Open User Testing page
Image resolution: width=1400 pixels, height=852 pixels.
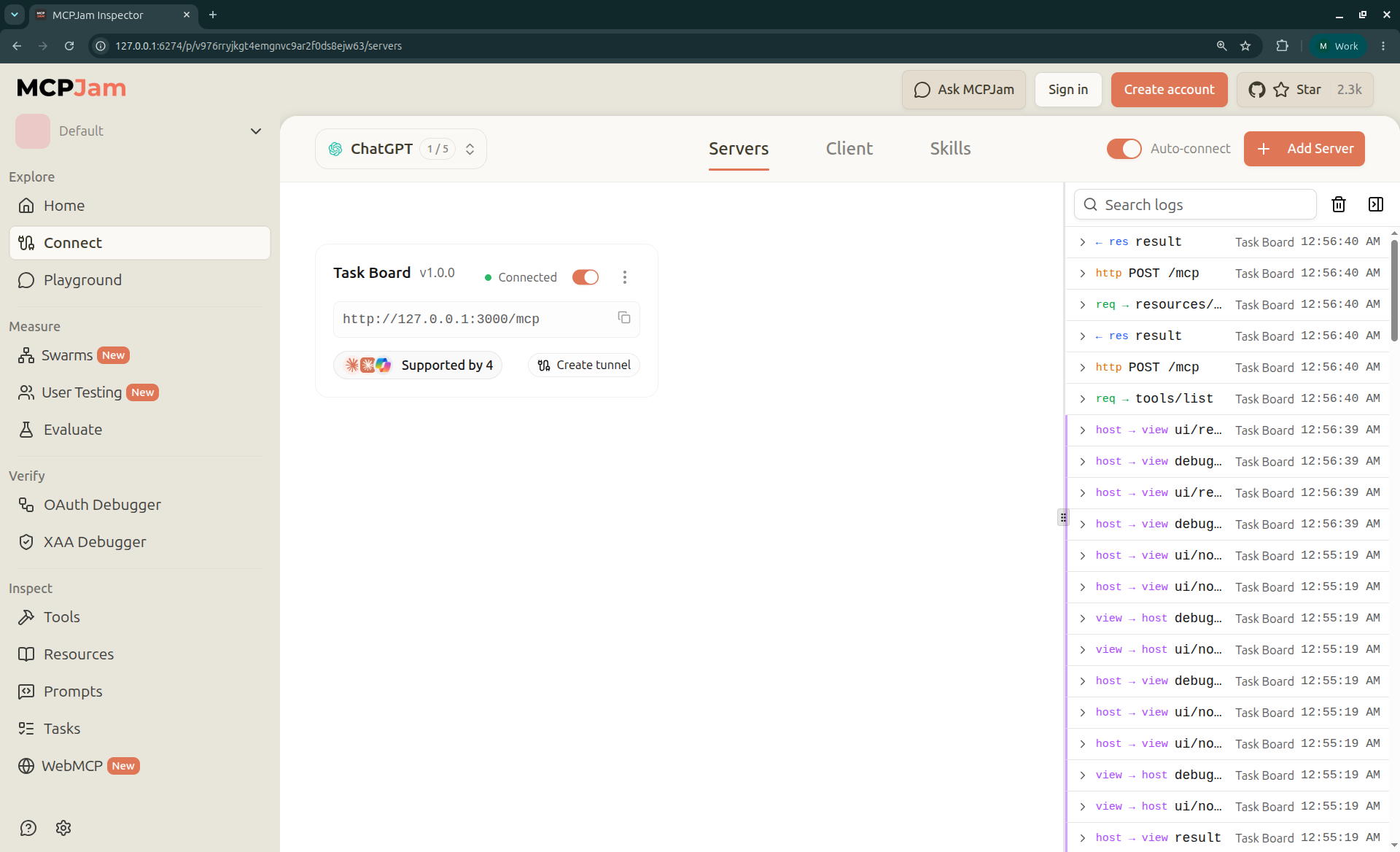139,392
